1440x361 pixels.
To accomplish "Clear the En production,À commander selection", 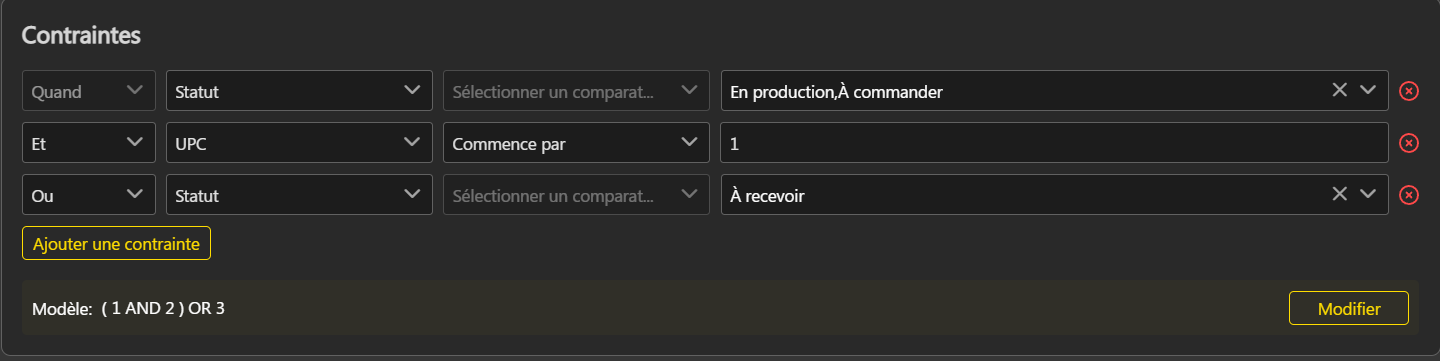I will [x=1340, y=90].
